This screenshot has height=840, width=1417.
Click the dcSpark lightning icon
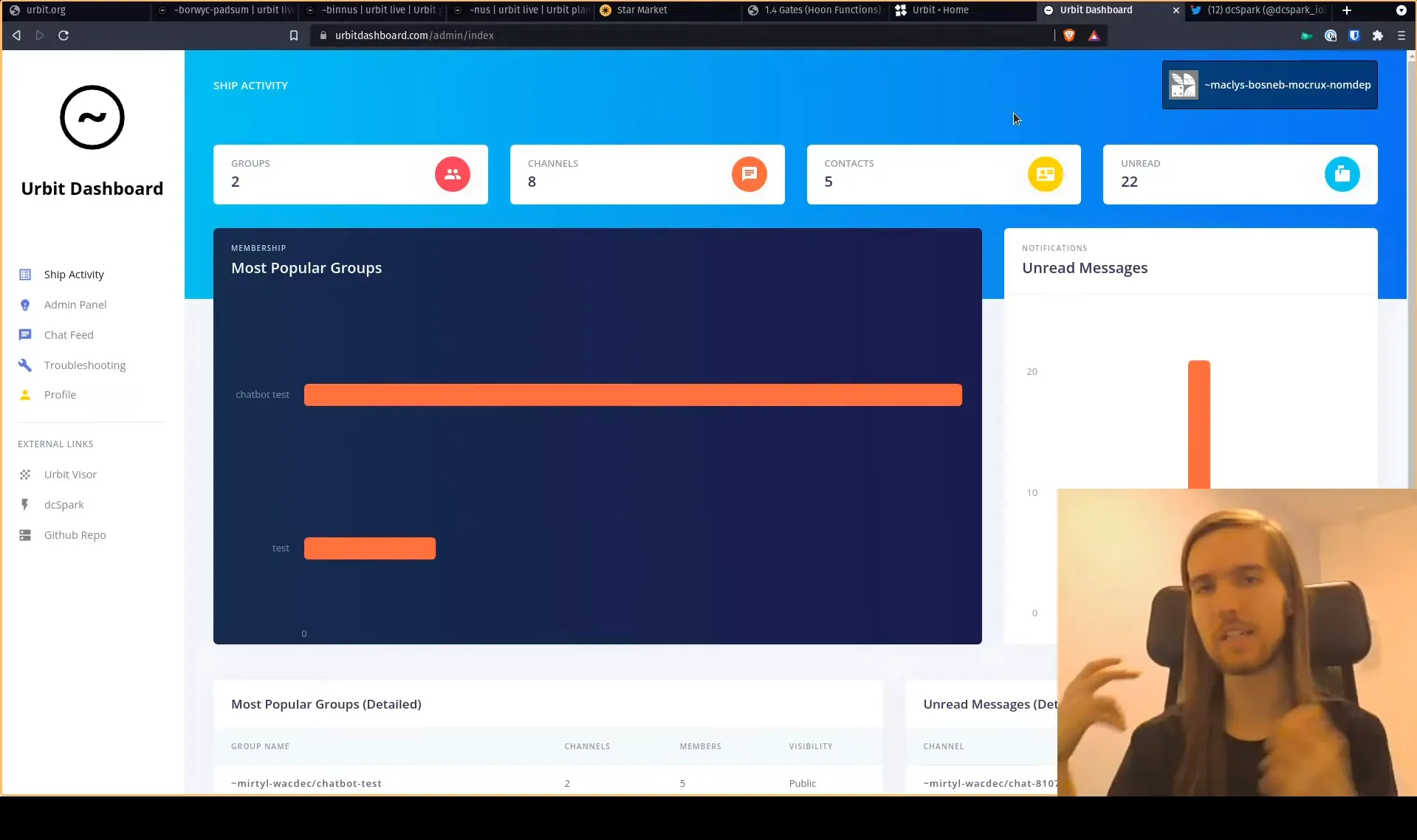point(25,504)
